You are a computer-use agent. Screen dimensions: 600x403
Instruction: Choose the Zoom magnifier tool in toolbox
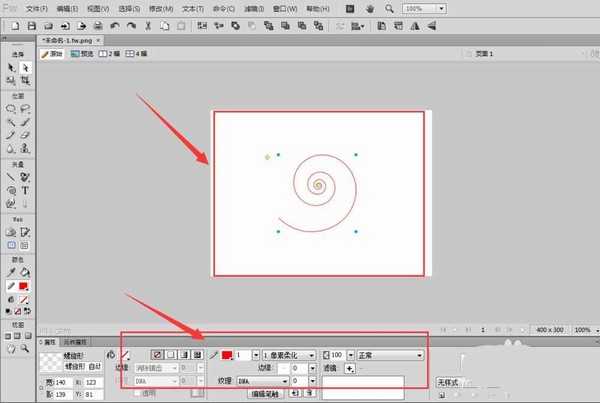[x=25, y=349]
